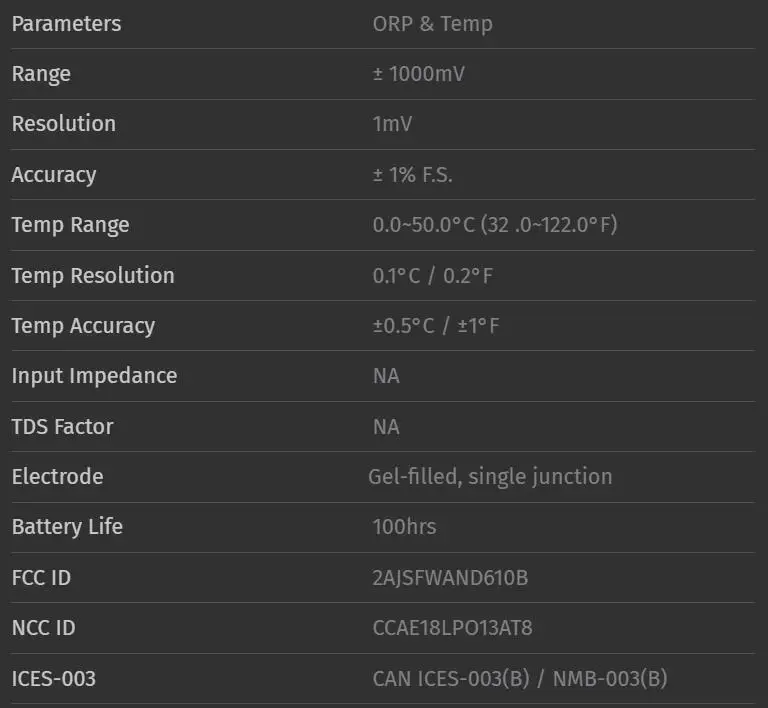Screen dimensions: 768x708
Task: Click the Parameters row label
Action: point(66,24)
